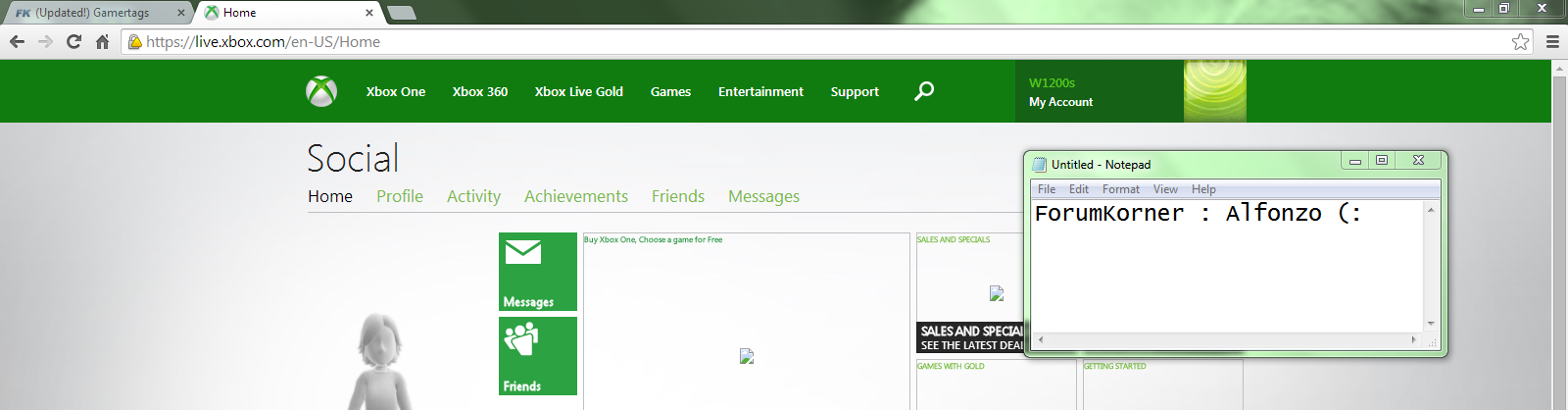Viewport: 1568px width, 410px height.
Task: Open Notepad Format menu
Action: [1121, 189]
